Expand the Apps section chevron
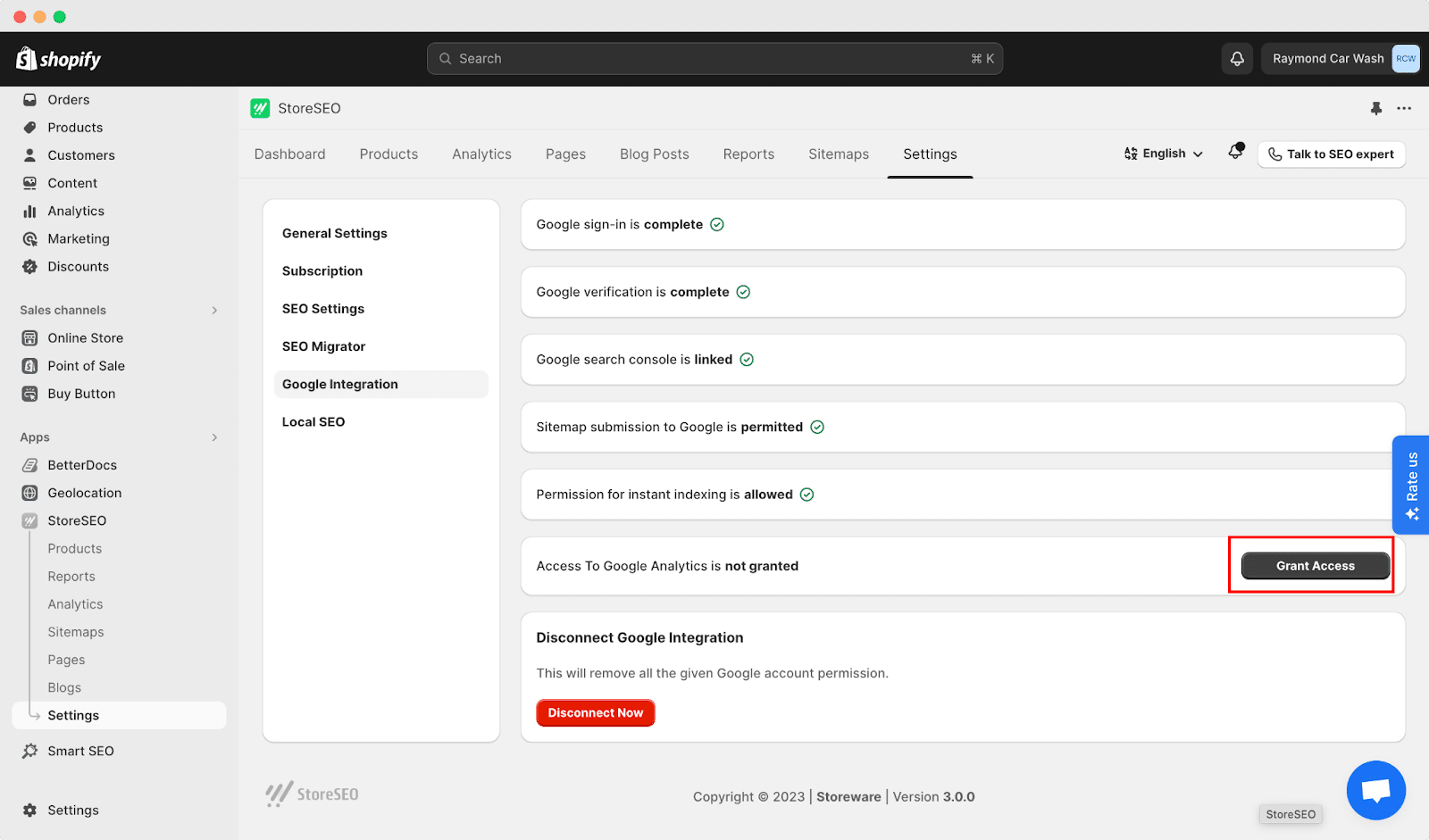The image size is (1429, 840). [214, 437]
